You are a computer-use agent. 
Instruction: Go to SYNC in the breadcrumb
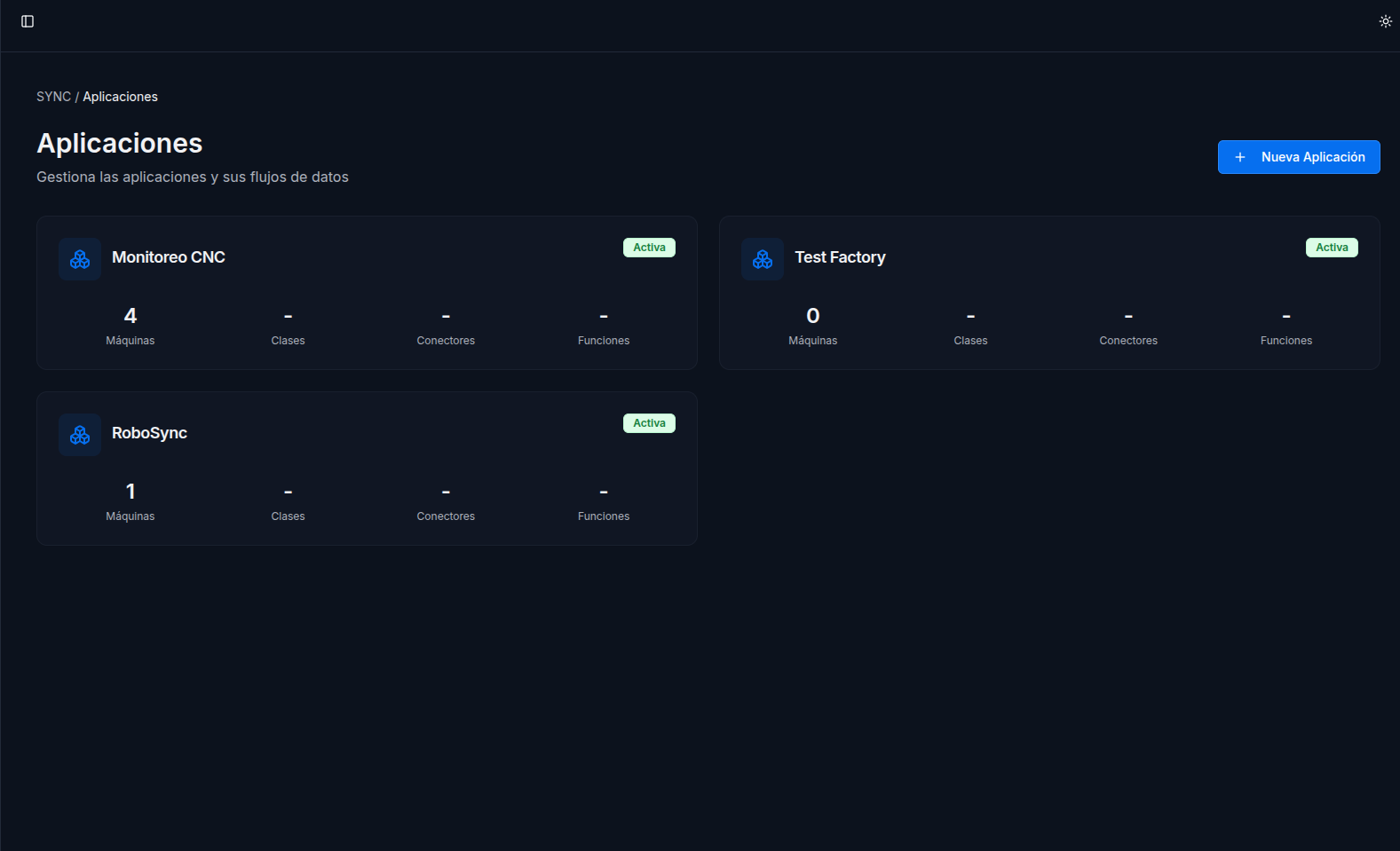click(x=53, y=97)
